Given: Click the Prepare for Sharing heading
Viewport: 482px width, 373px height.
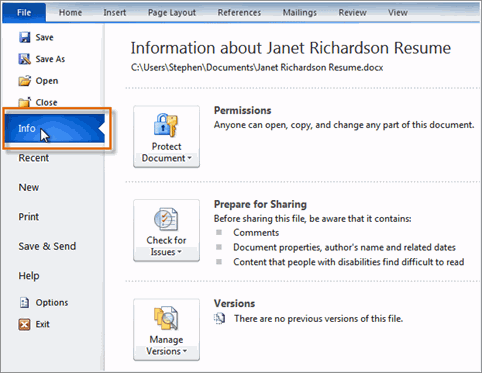Looking at the screenshot, I should 260,204.
